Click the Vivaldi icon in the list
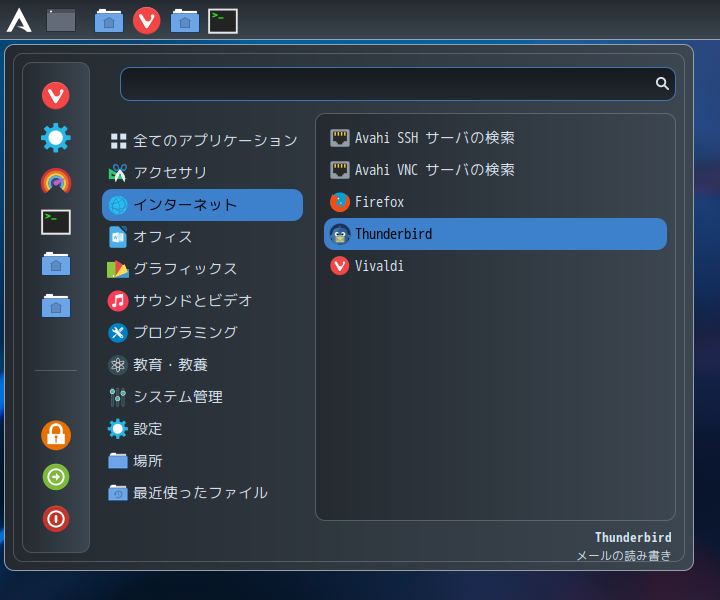 click(340, 266)
